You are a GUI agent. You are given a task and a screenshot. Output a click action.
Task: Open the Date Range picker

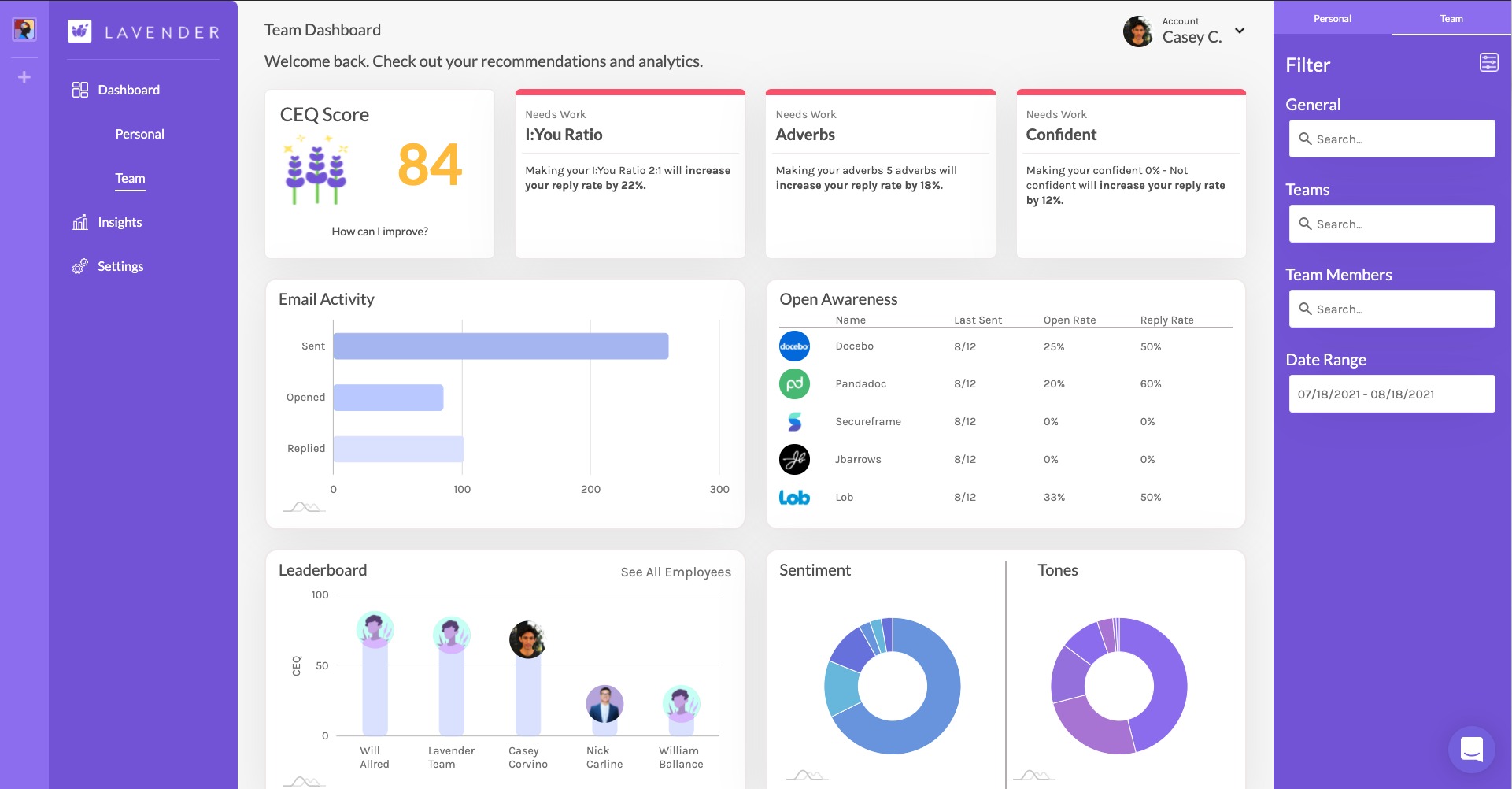pos(1391,394)
